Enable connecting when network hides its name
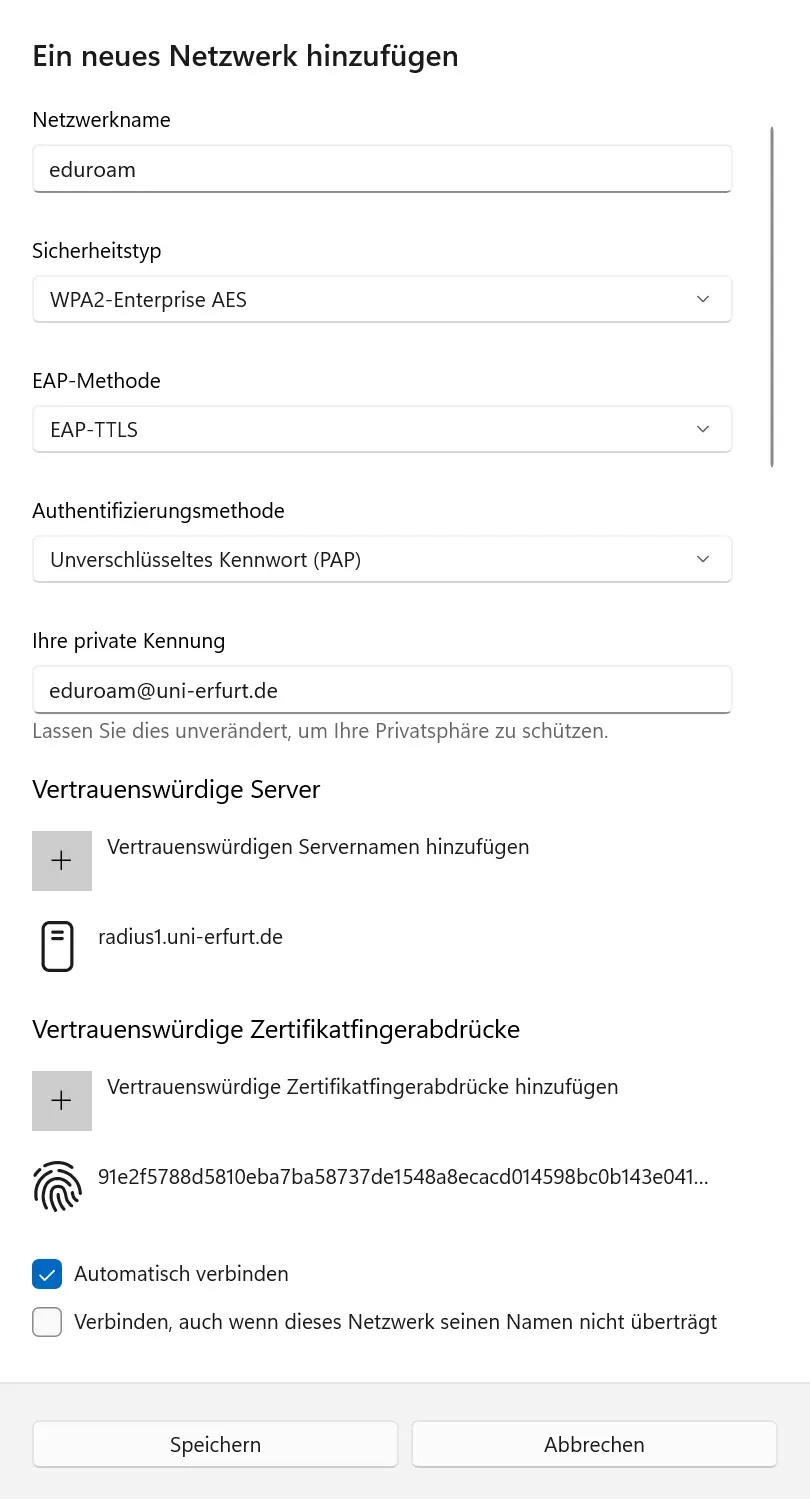This screenshot has width=810, height=1500. point(47,1322)
